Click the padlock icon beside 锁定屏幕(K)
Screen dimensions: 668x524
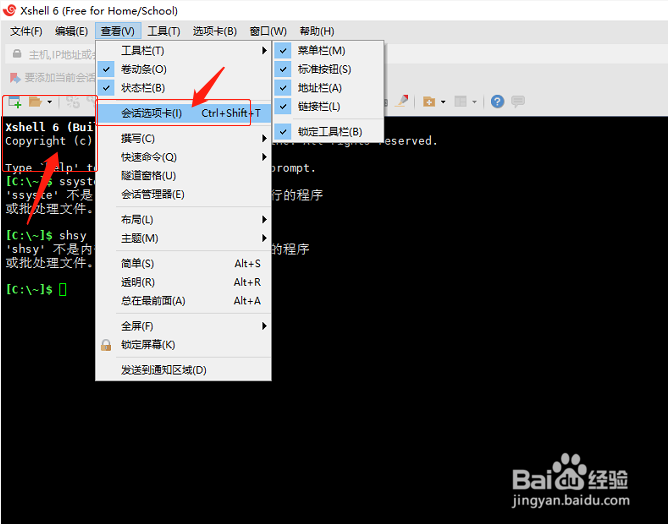point(106,345)
